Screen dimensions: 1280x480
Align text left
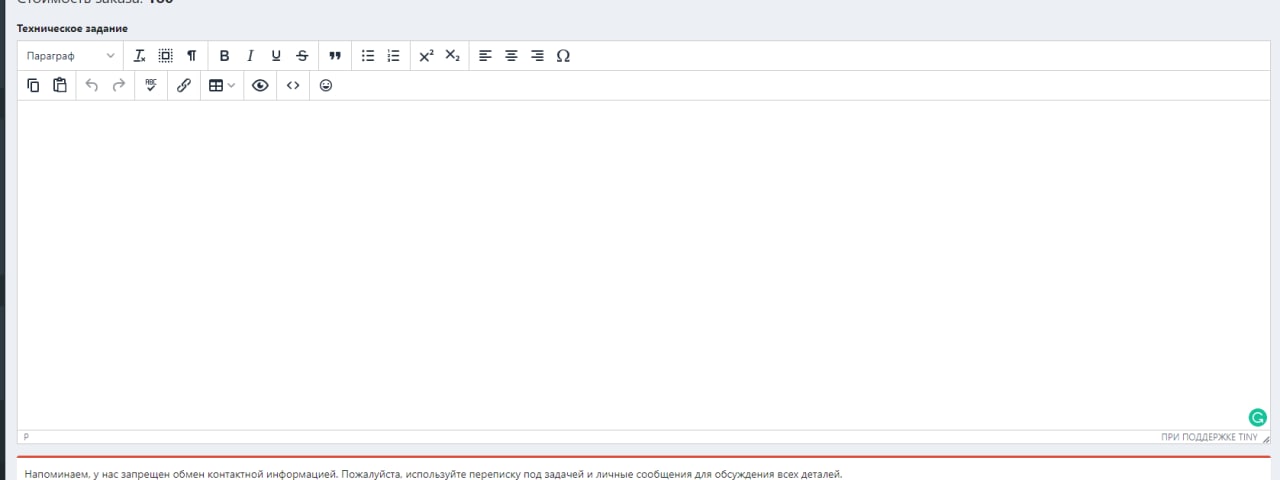click(x=485, y=56)
